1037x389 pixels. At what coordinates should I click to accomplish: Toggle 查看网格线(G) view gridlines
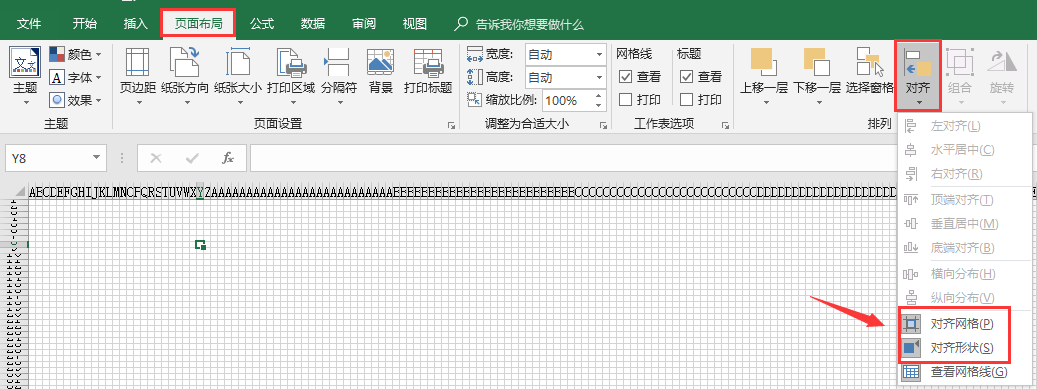click(x=965, y=372)
